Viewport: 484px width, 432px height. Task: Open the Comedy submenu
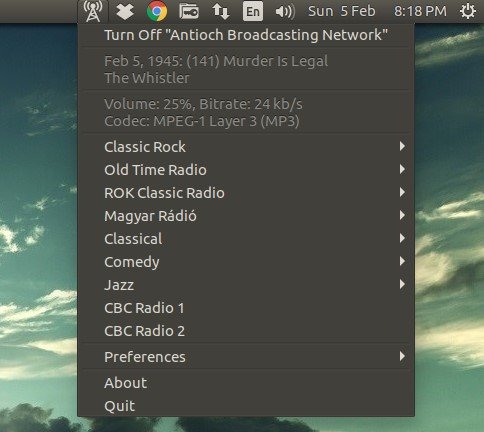click(x=246, y=262)
